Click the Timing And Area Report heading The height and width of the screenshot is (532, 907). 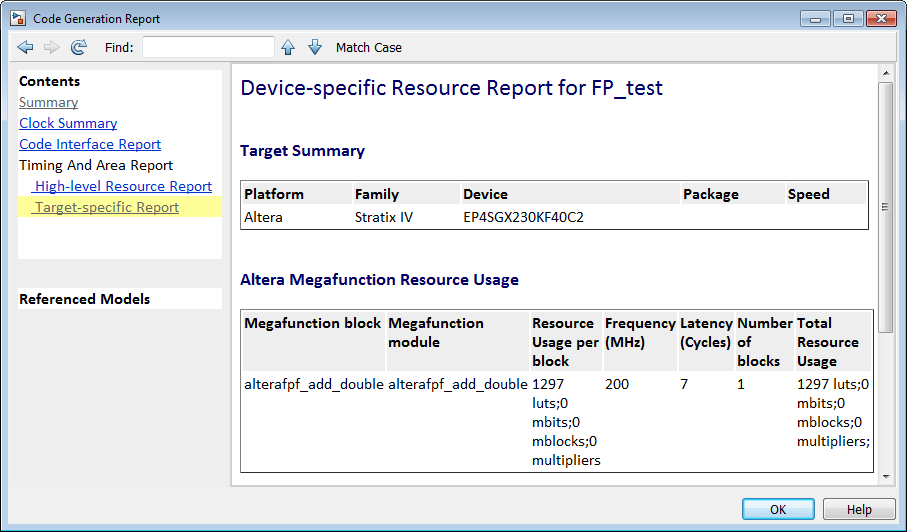[x=96, y=165]
